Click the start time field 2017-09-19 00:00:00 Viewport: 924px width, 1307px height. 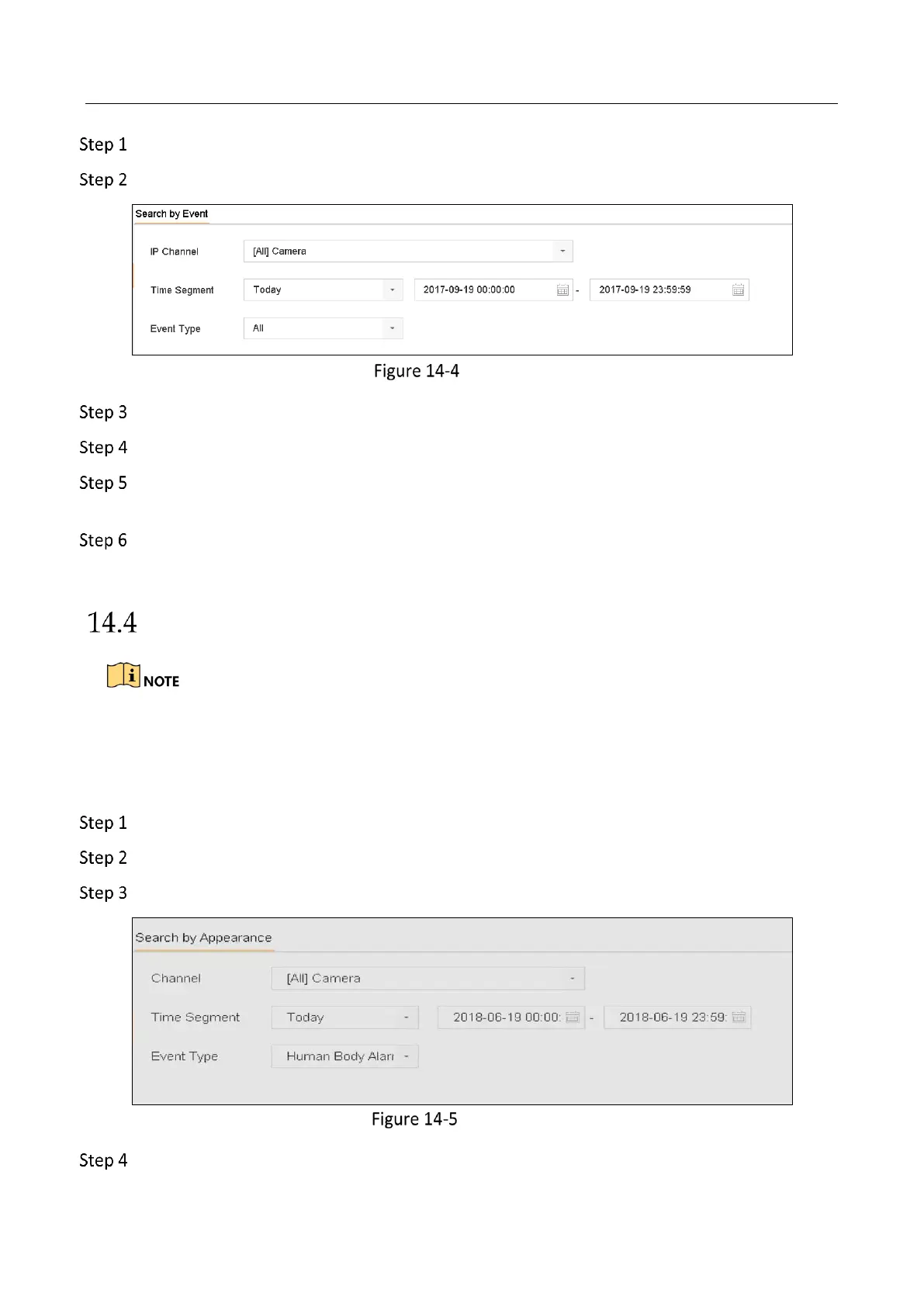pyautogui.click(x=493, y=289)
